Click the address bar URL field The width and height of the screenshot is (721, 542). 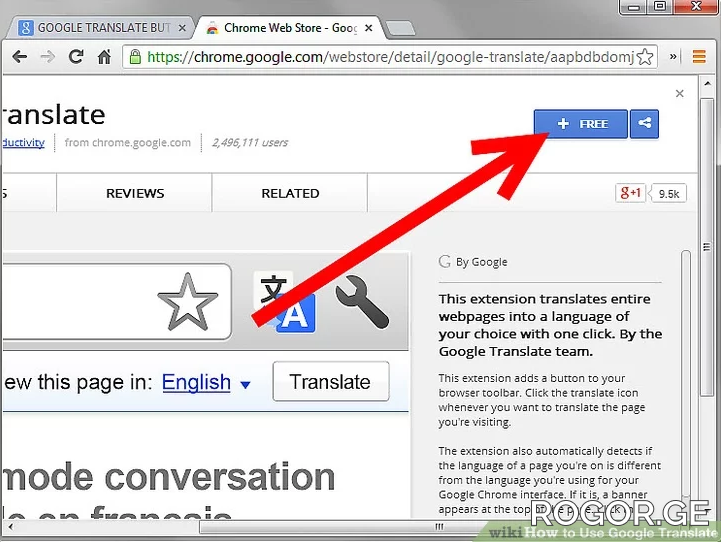390,57
